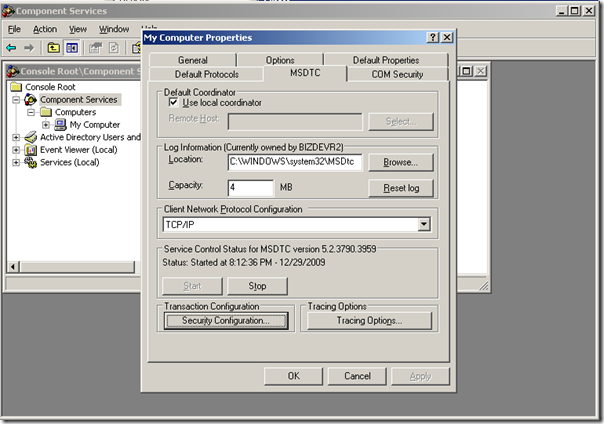Select Component Services tree item label

click(x=79, y=99)
